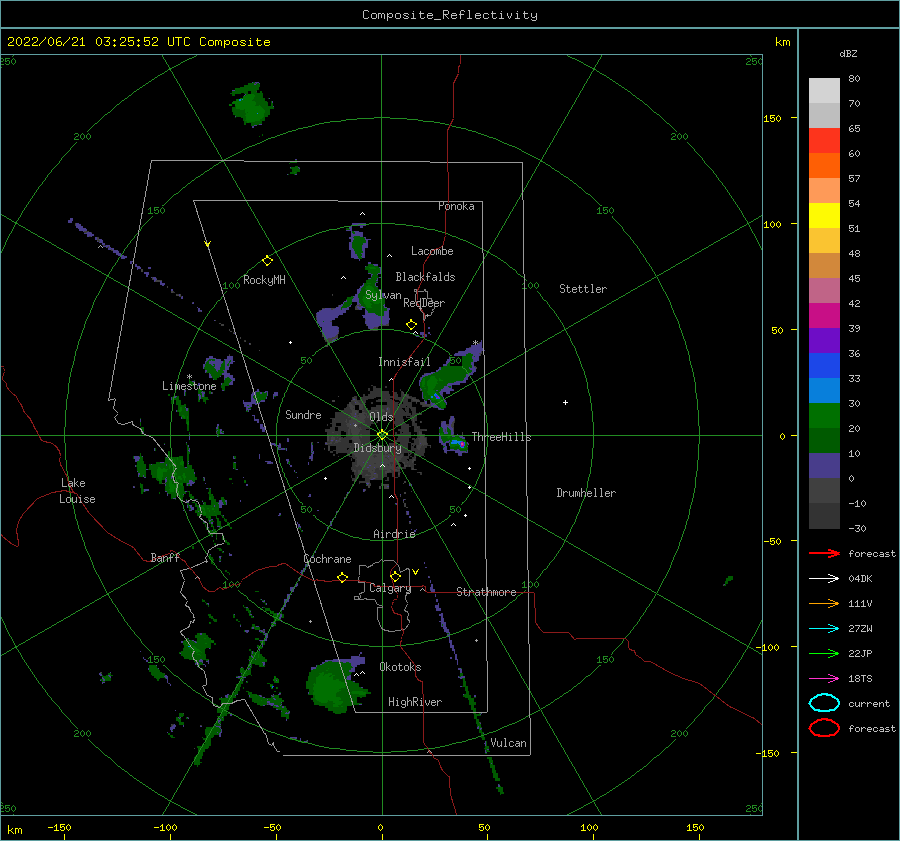
Task: Click the dBZ legend heading
Action: point(848,53)
